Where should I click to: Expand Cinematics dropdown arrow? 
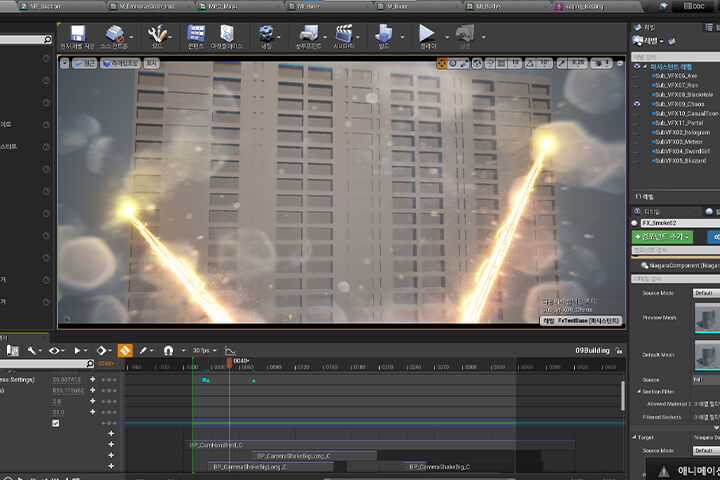click(358, 37)
